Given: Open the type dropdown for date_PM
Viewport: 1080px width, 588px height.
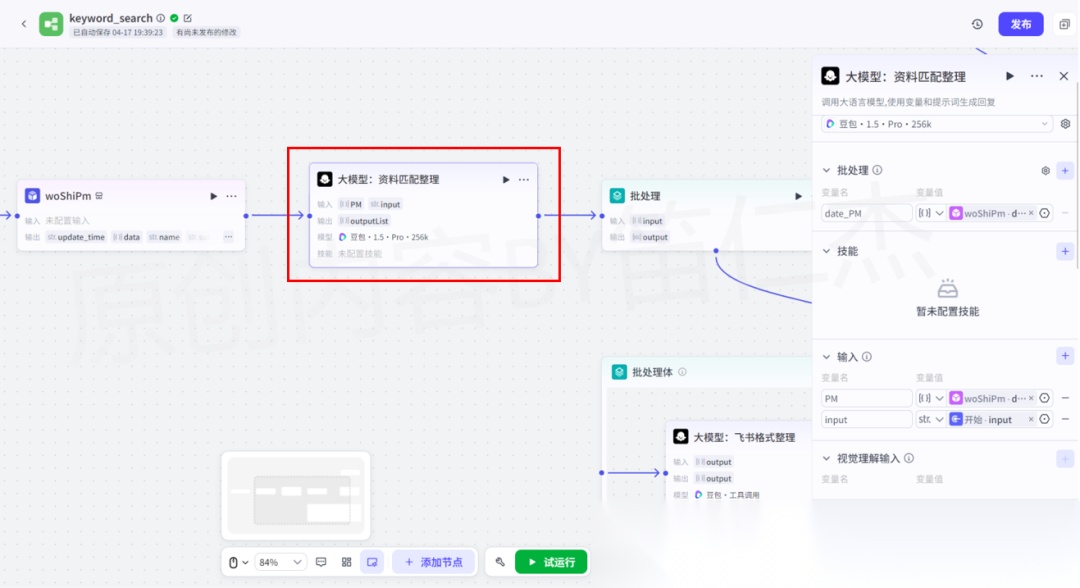Looking at the screenshot, I should tap(930, 213).
